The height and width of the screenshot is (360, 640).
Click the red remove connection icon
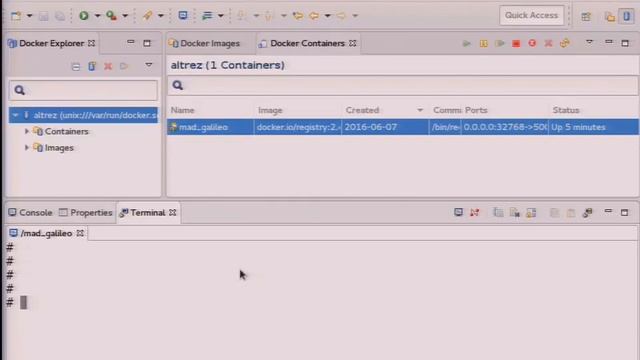pyautogui.click(x=108, y=66)
